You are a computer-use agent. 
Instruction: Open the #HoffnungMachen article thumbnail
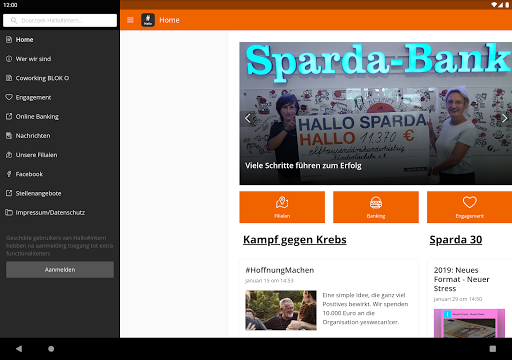pyautogui.click(x=281, y=310)
